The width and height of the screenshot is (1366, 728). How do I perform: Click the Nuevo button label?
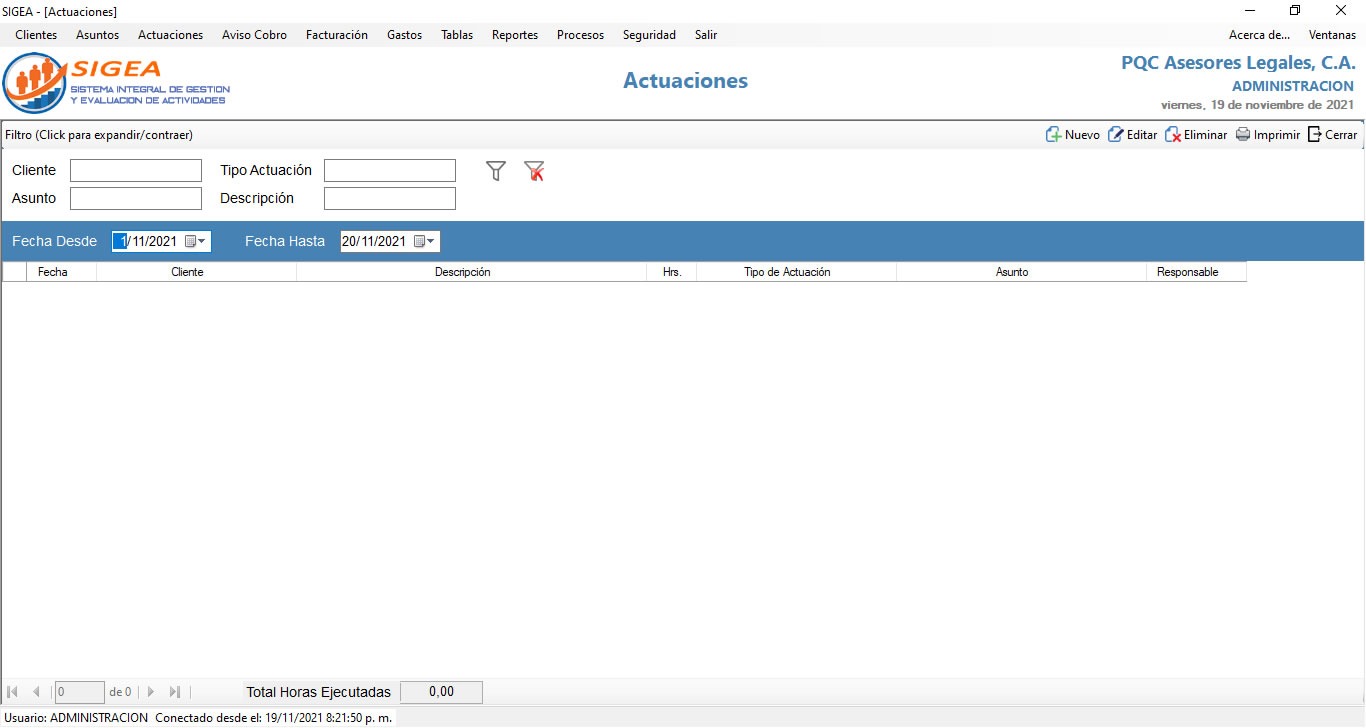point(1082,135)
